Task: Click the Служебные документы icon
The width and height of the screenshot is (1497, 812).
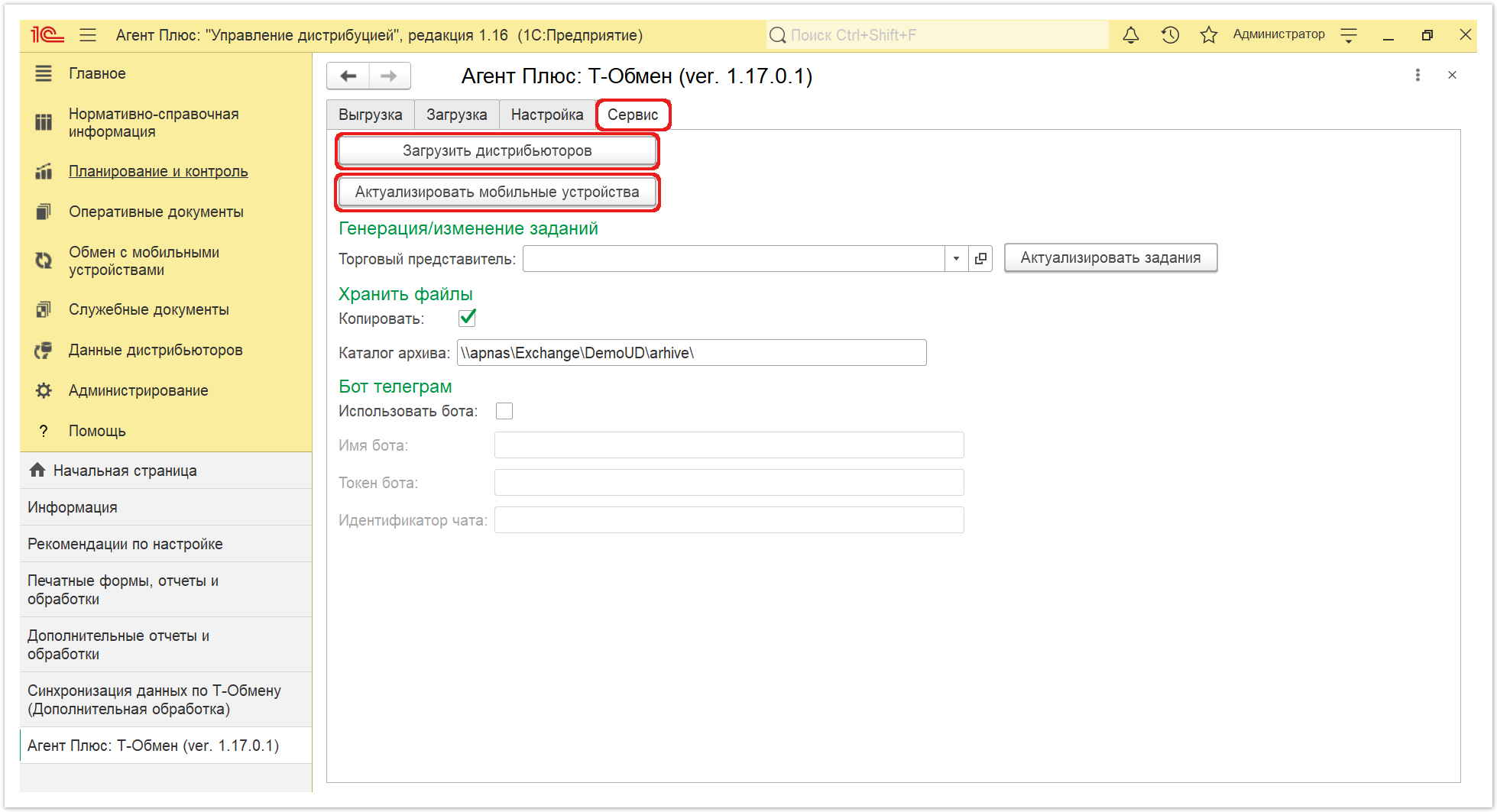Action: 44,309
